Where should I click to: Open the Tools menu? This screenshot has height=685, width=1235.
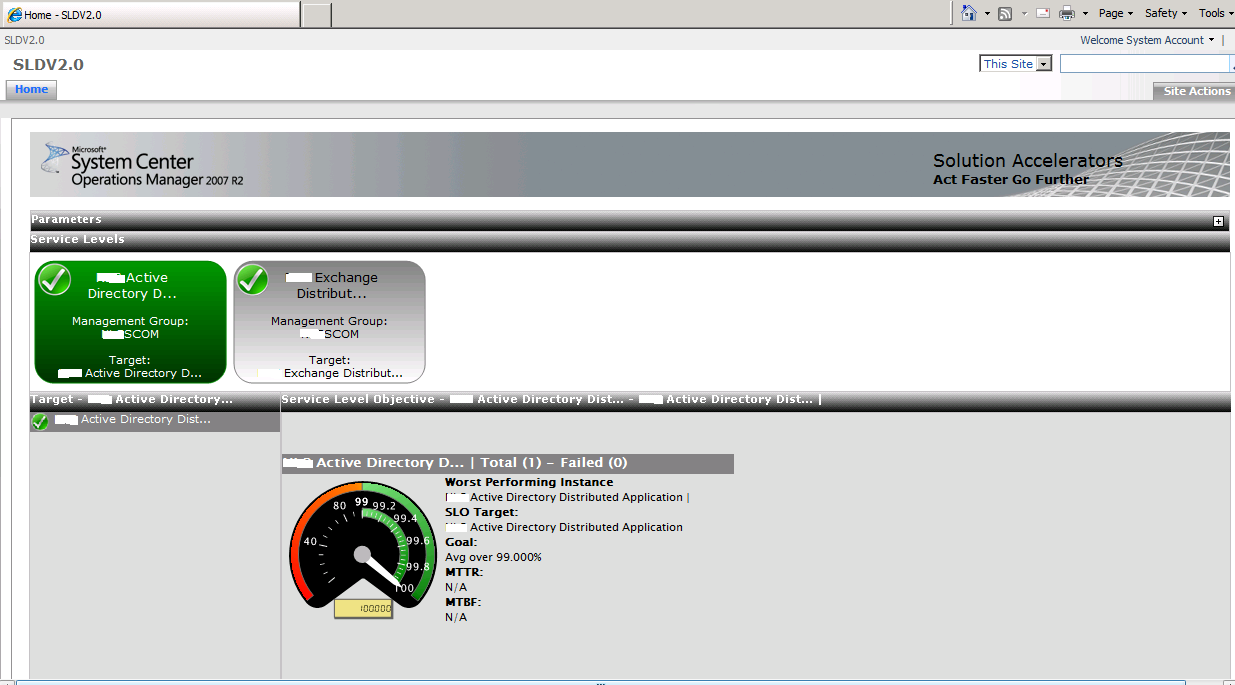coord(1214,12)
